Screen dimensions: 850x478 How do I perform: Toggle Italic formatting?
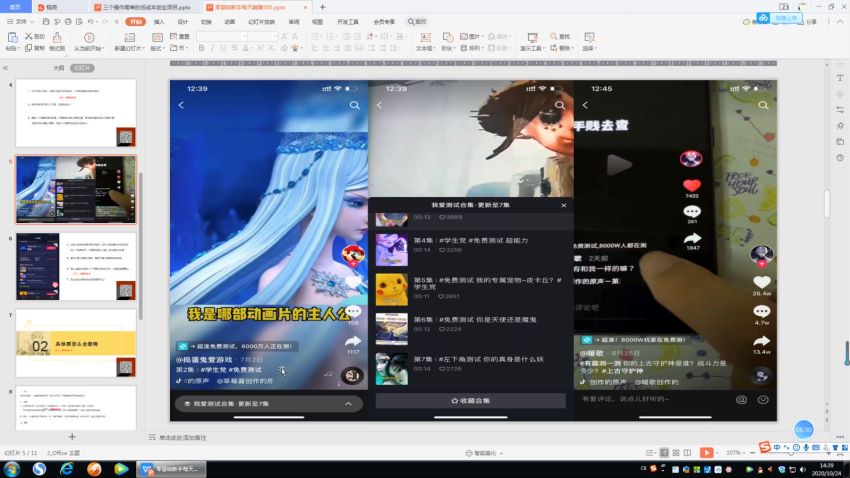212,48
